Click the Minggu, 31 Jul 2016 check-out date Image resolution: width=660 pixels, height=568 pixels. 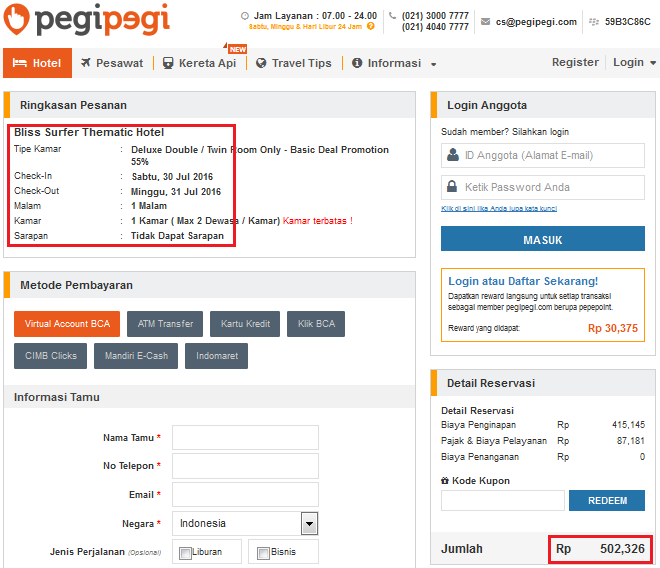(176, 192)
